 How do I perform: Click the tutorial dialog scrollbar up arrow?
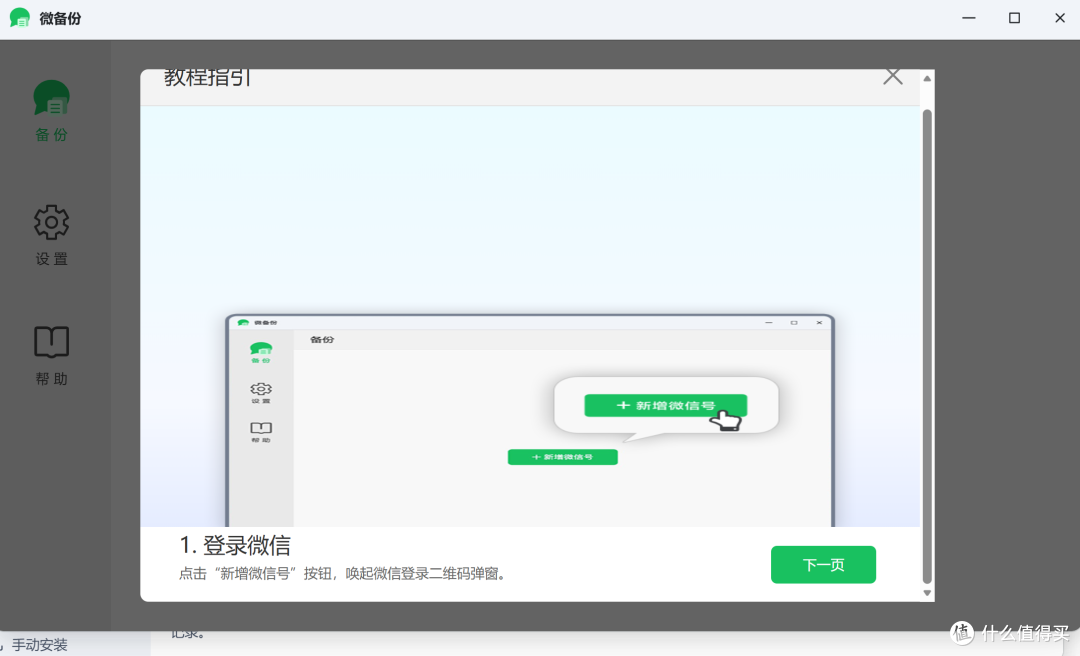point(927,79)
